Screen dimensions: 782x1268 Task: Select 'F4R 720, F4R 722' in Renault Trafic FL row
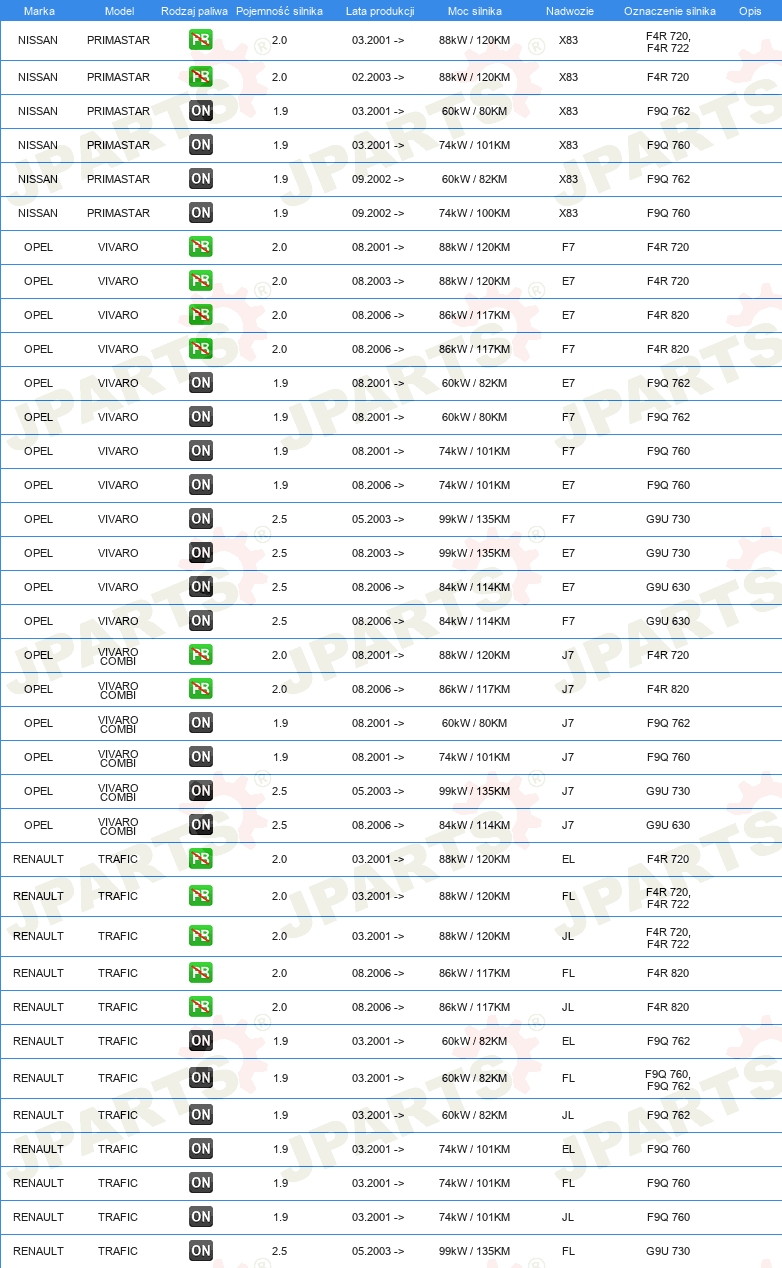[668, 897]
